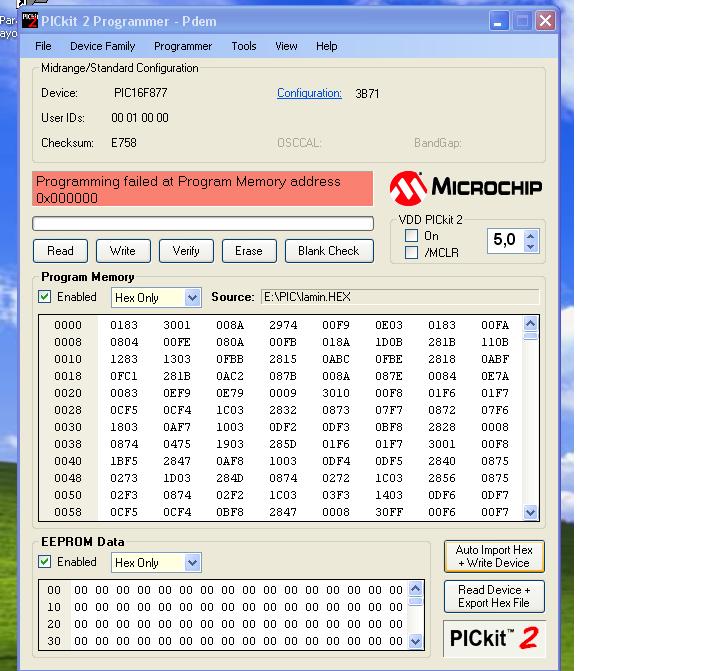This screenshot has height=671, width=720.
Task: Disable EEPROM Data Enabled checkbox
Action: (45, 562)
